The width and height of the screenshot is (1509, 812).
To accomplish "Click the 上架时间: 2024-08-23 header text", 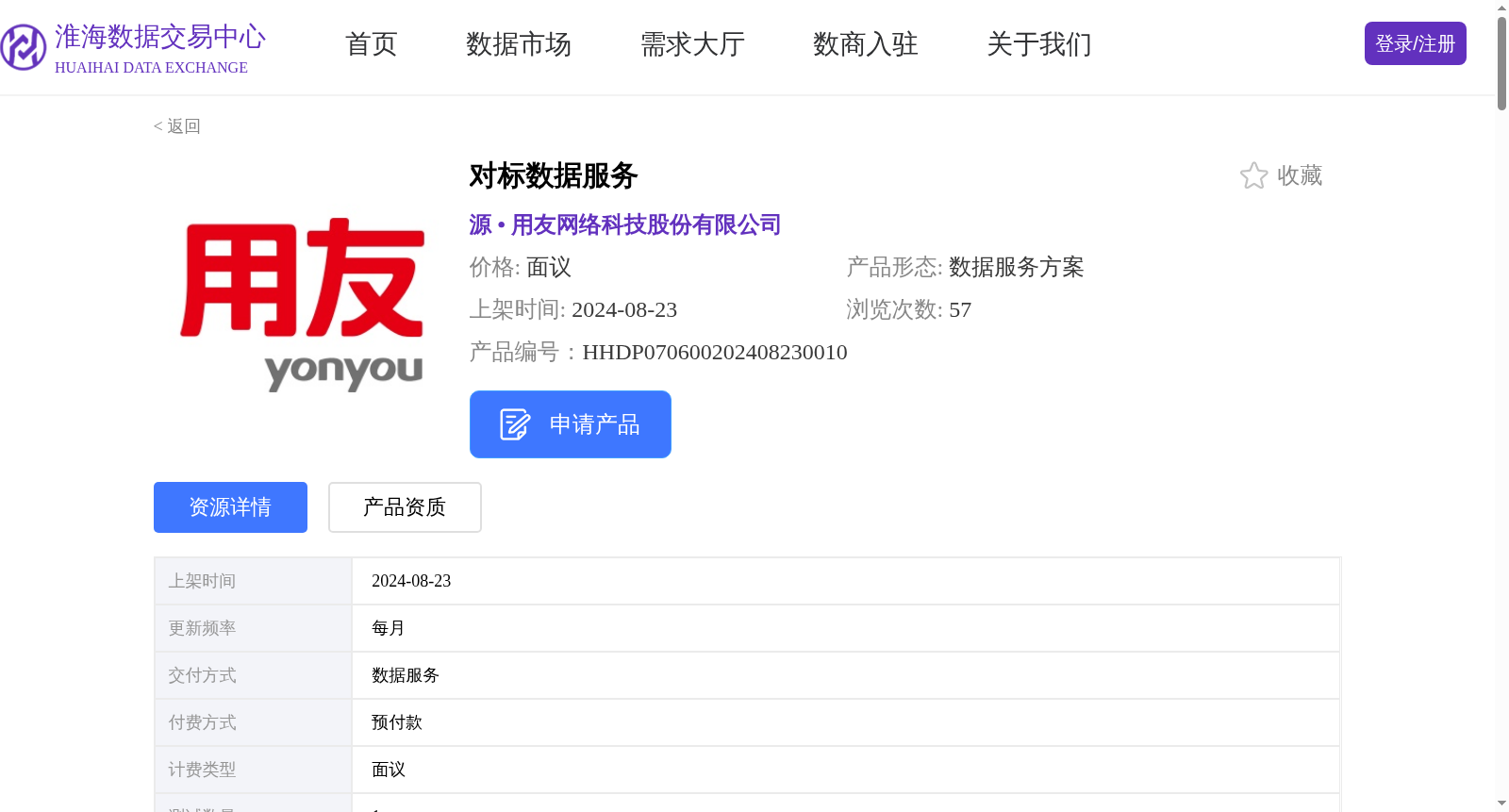I will (573, 310).
